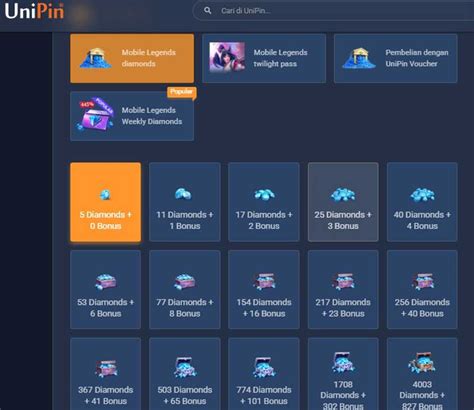
Task: Select the 5 Diamonds + 0 Bonus package
Action: click(105, 202)
